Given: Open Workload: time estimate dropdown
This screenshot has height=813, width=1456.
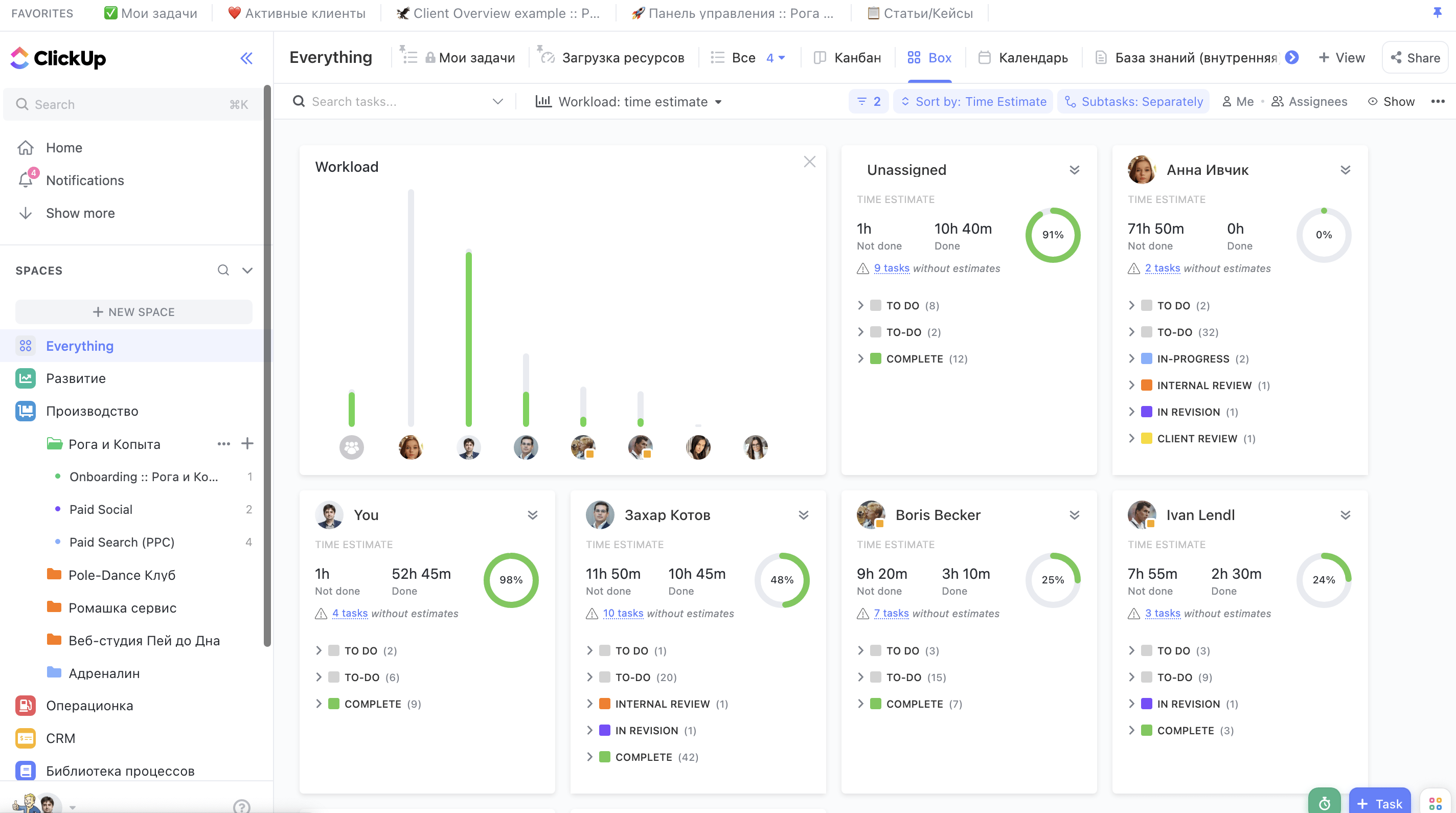Looking at the screenshot, I should [x=628, y=102].
